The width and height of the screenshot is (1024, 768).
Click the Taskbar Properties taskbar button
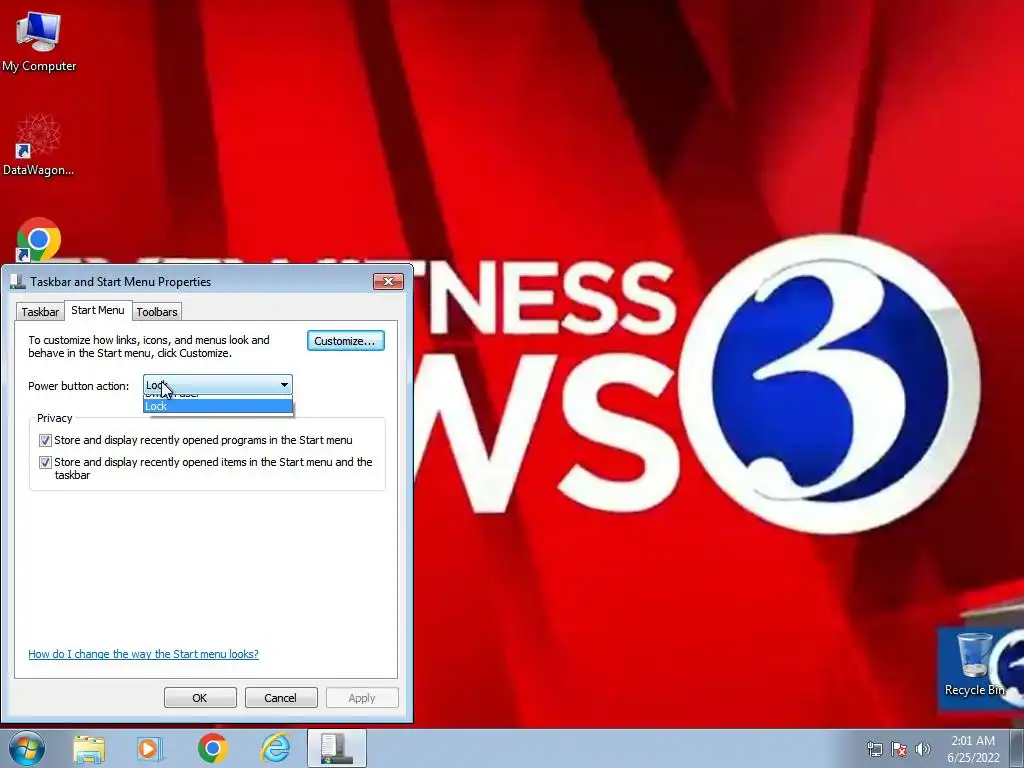pyautogui.click(x=336, y=748)
